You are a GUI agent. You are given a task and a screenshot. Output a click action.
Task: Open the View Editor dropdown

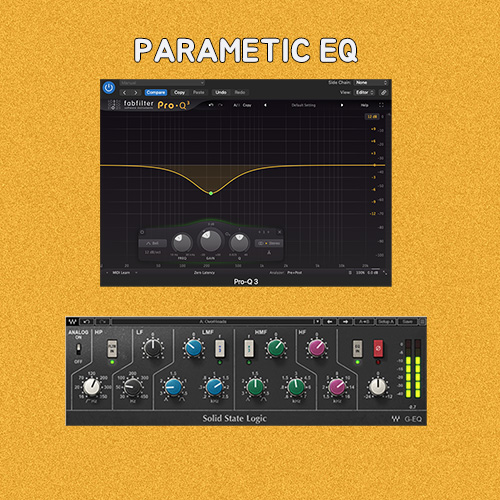click(365, 92)
